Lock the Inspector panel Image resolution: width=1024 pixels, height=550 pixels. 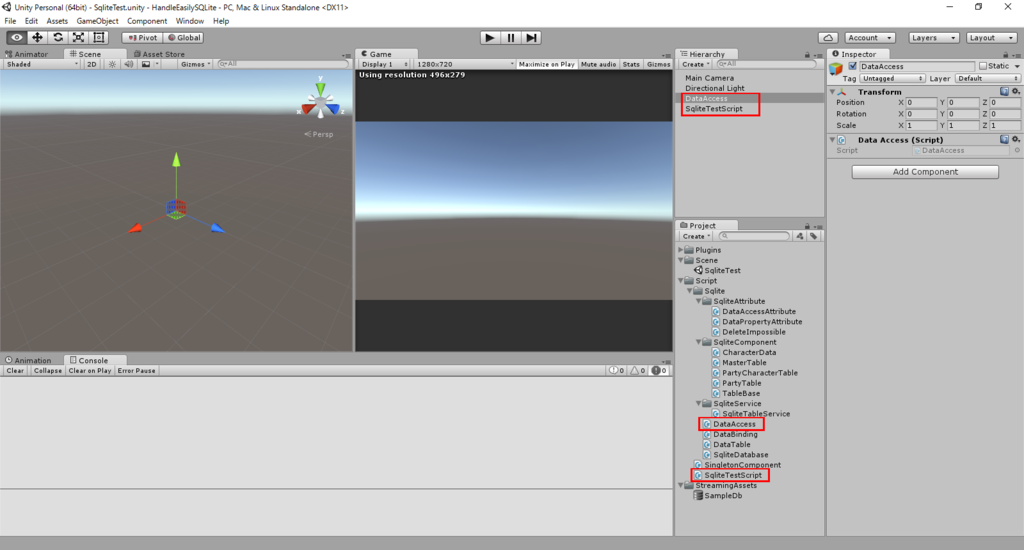tap(1006, 55)
